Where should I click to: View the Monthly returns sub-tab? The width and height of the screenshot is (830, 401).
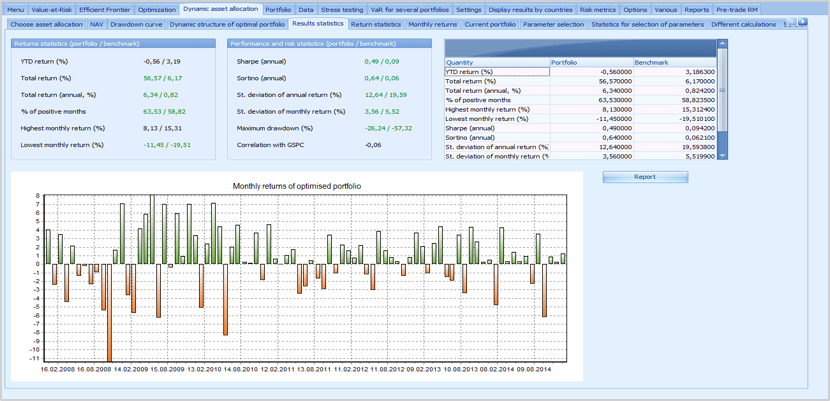pos(432,24)
